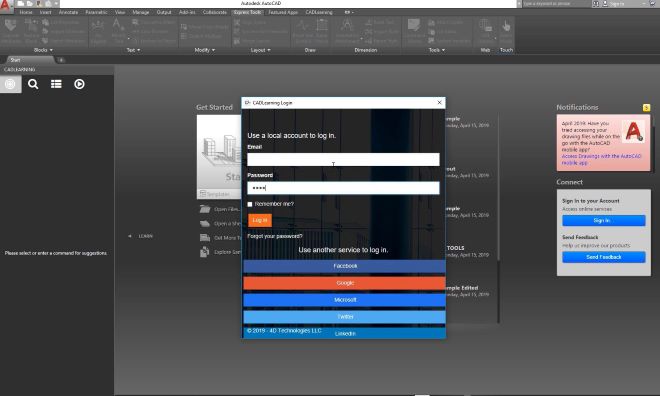660x396 pixels.
Task: Click the Start Drawing thumbnail
Action: tap(219, 152)
